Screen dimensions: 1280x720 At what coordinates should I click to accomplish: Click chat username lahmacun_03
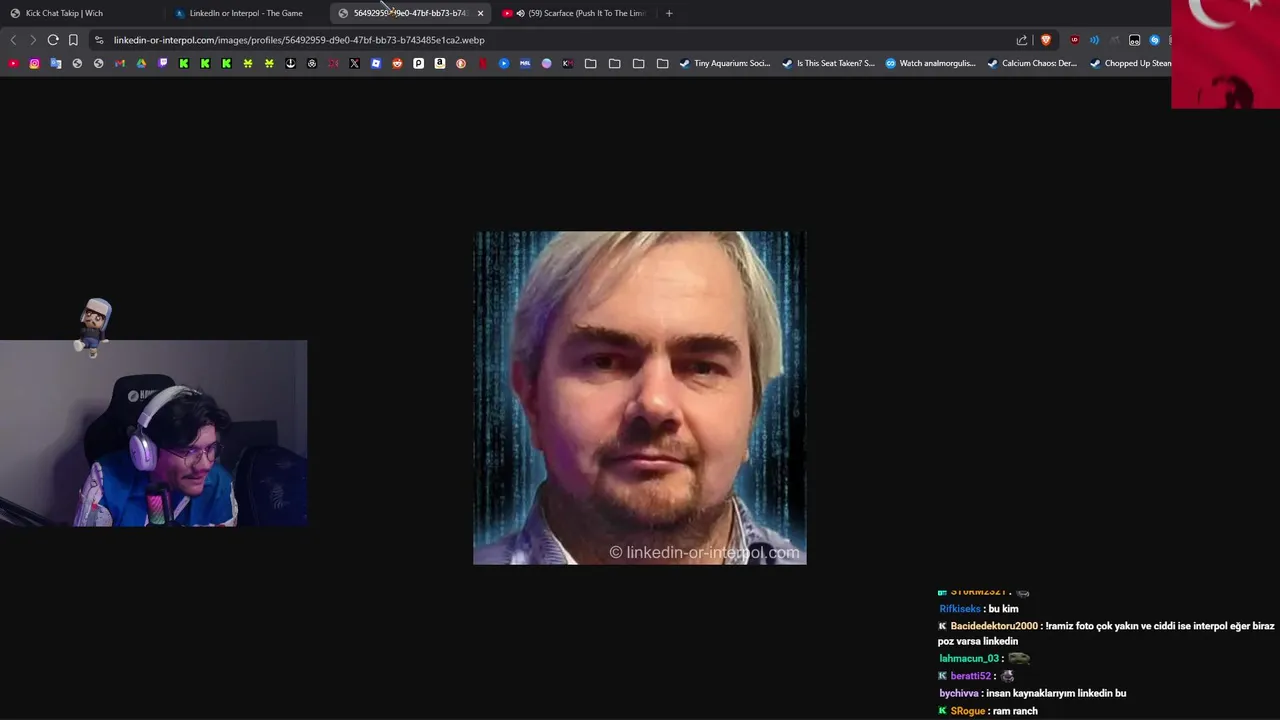969,659
